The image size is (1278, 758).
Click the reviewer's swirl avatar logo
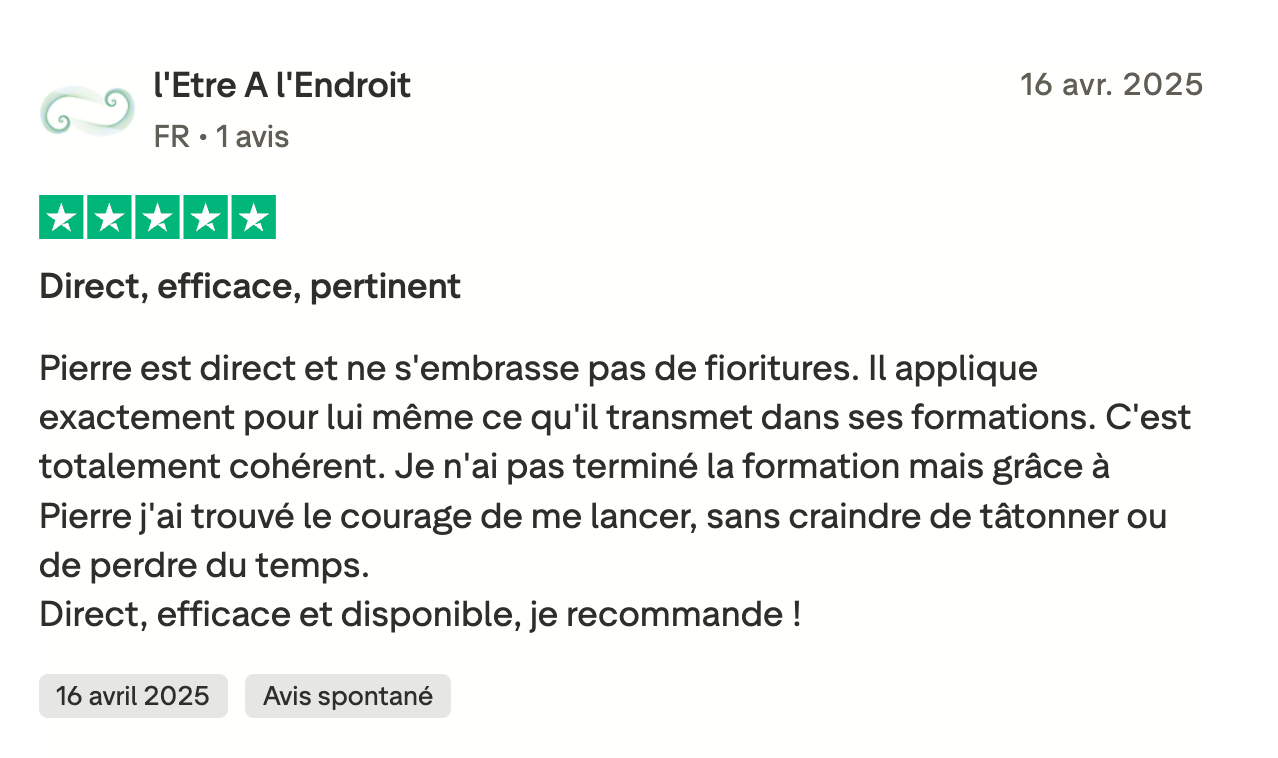pos(87,110)
